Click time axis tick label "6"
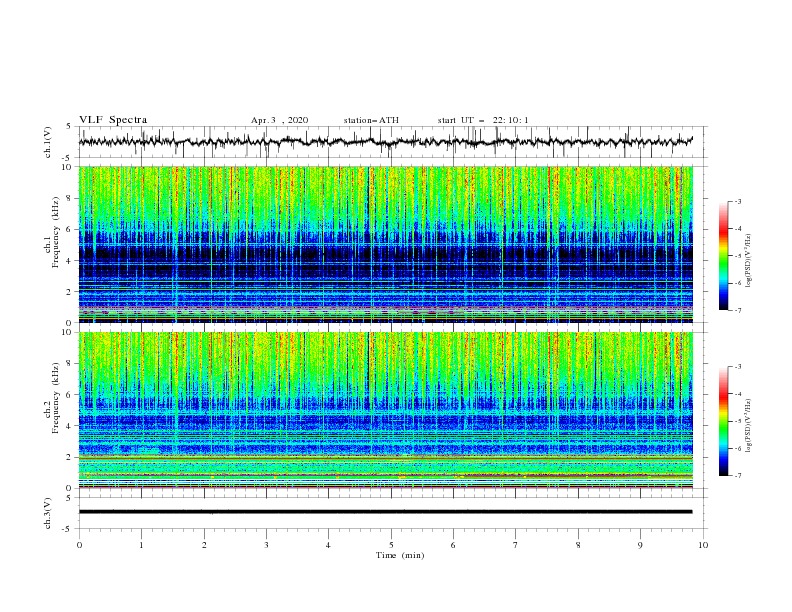The height and width of the screenshot is (612, 792). coord(453,545)
